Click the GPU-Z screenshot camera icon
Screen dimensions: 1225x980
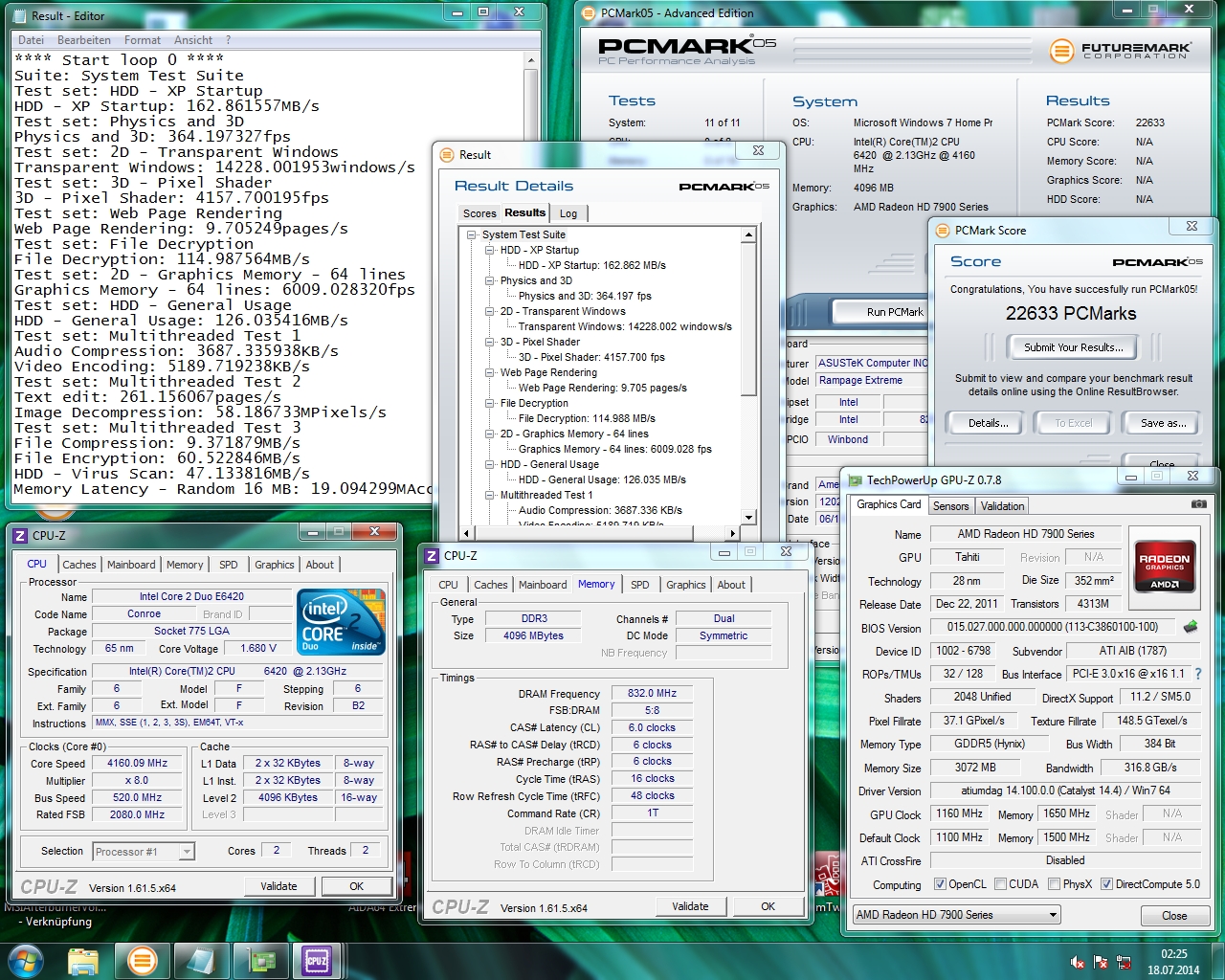coord(1198,503)
